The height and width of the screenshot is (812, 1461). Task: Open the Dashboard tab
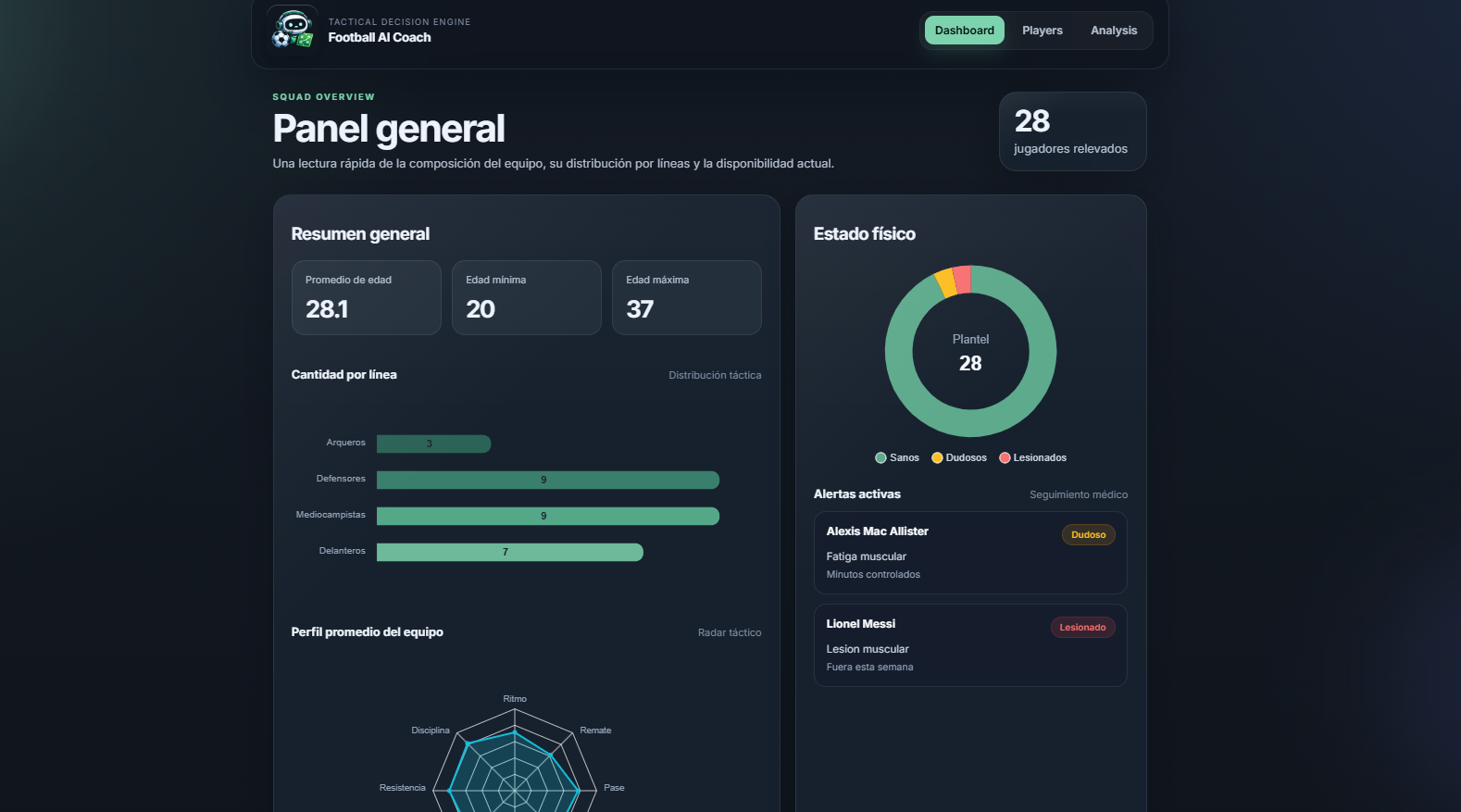click(x=964, y=31)
